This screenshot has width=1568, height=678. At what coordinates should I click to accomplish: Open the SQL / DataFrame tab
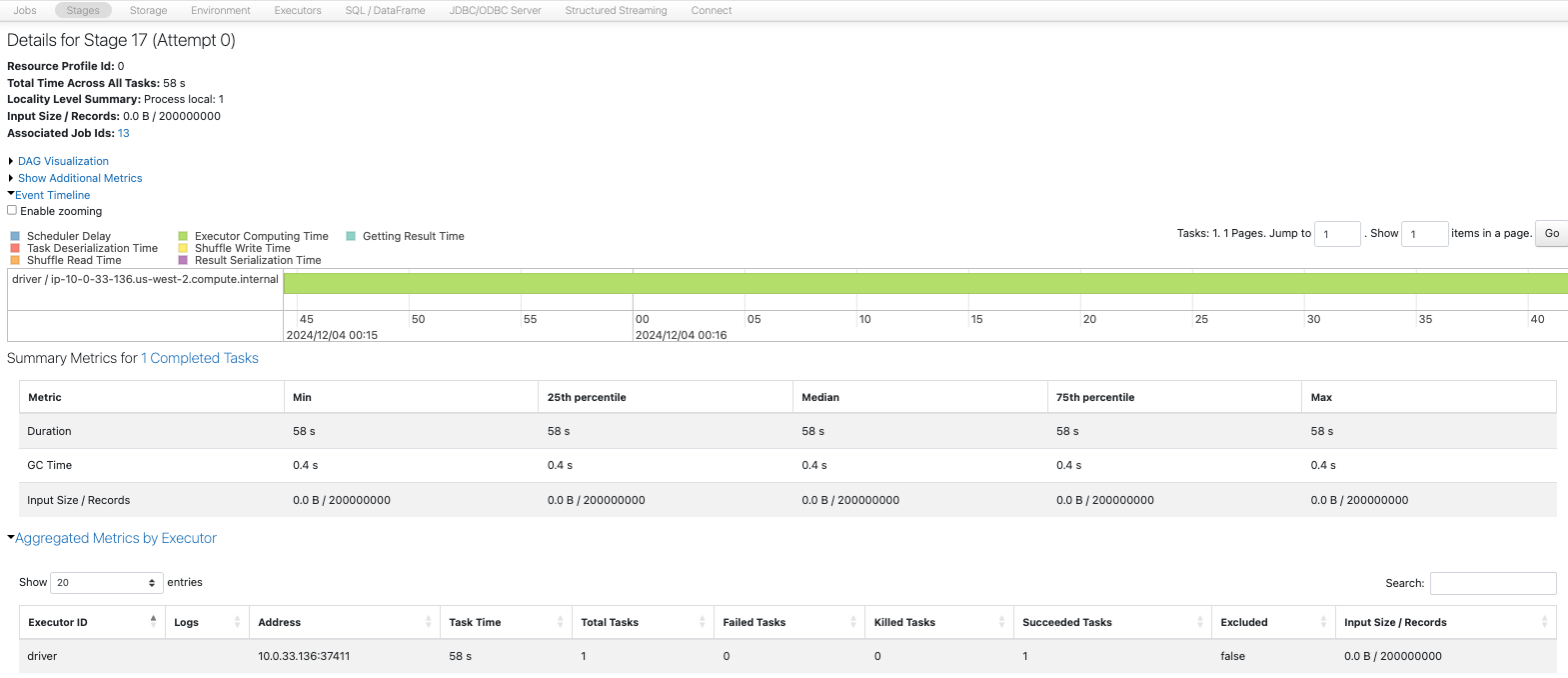tap(385, 10)
